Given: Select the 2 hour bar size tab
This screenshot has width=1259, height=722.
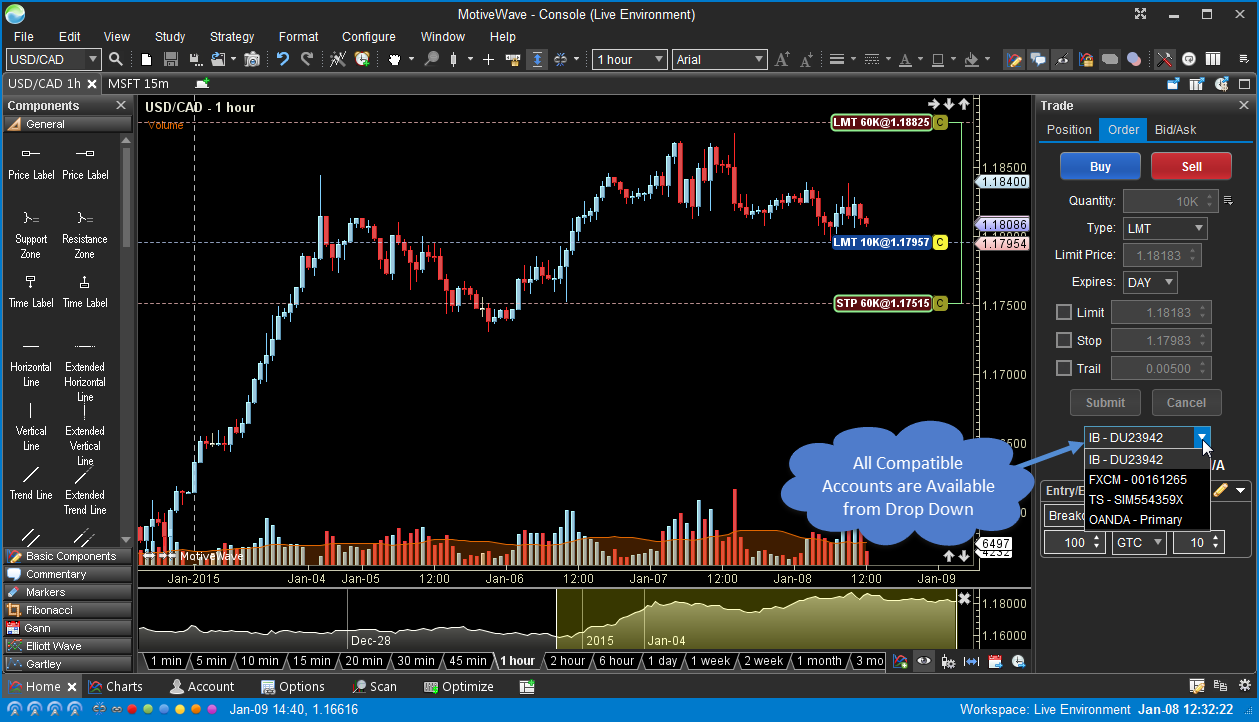Looking at the screenshot, I should tap(567, 661).
